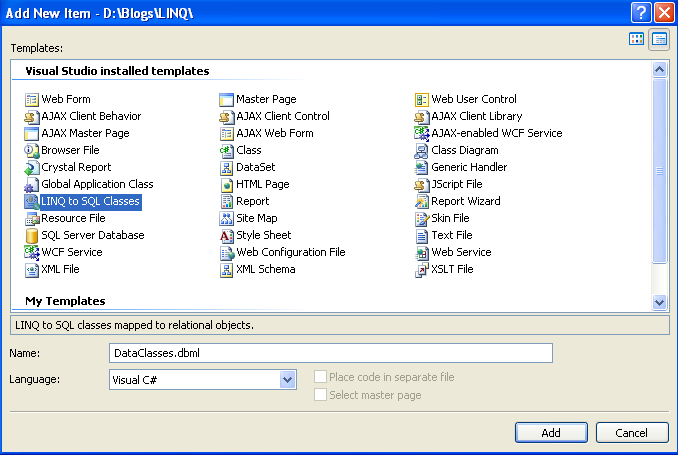Click the Add button
The width and height of the screenshot is (679, 455).
pyautogui.click(x=551, y=432)
